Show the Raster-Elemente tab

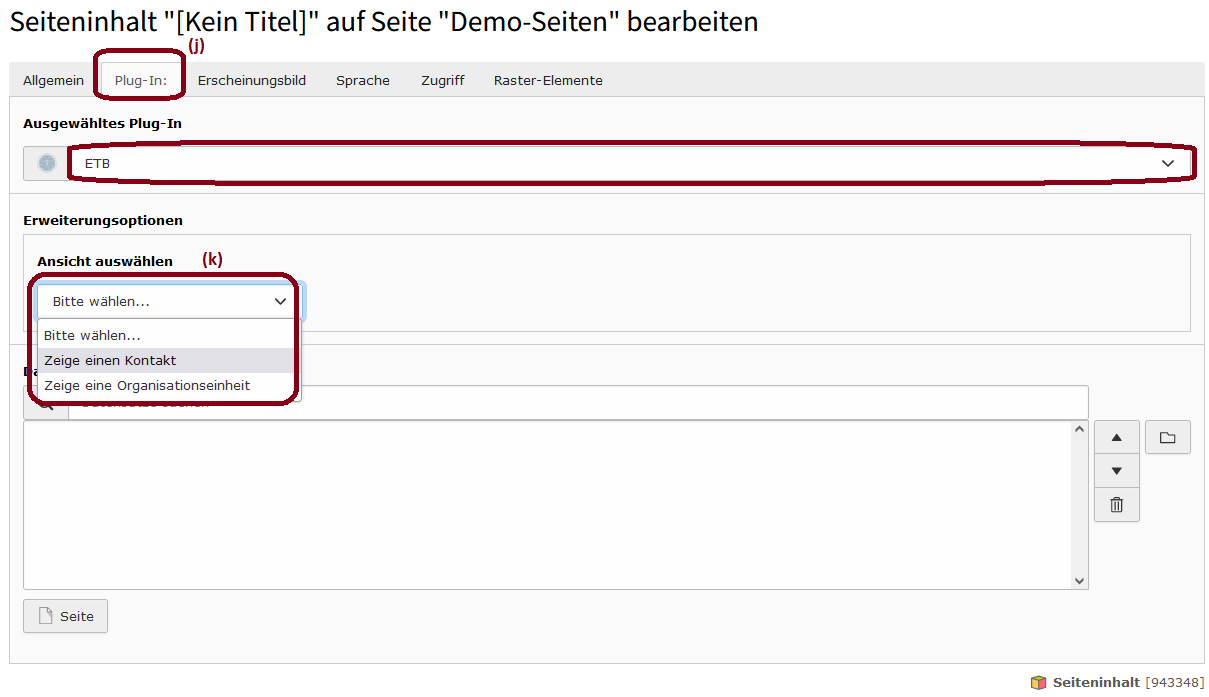(548, 80)
